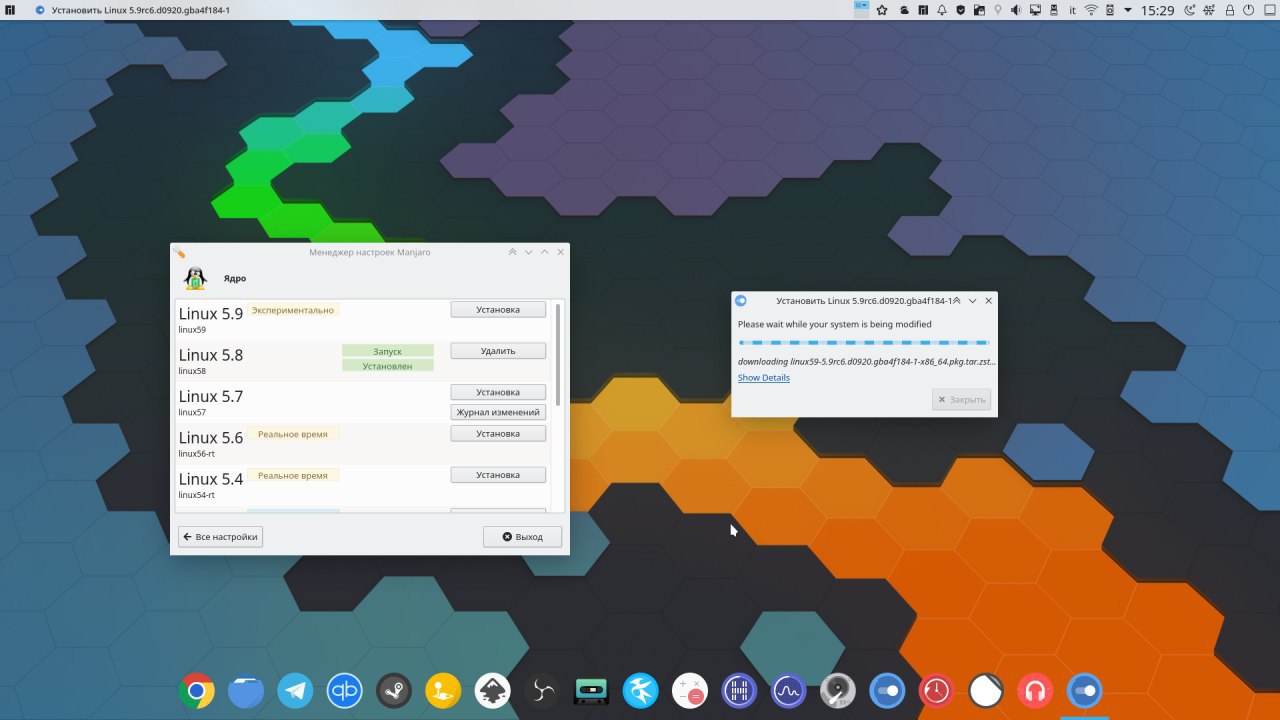Image resolution: width=1280 pixels, height=720 pixels.
Task: Switch the 'it' keyboard layout indicator
Action: click(1072, 10)
